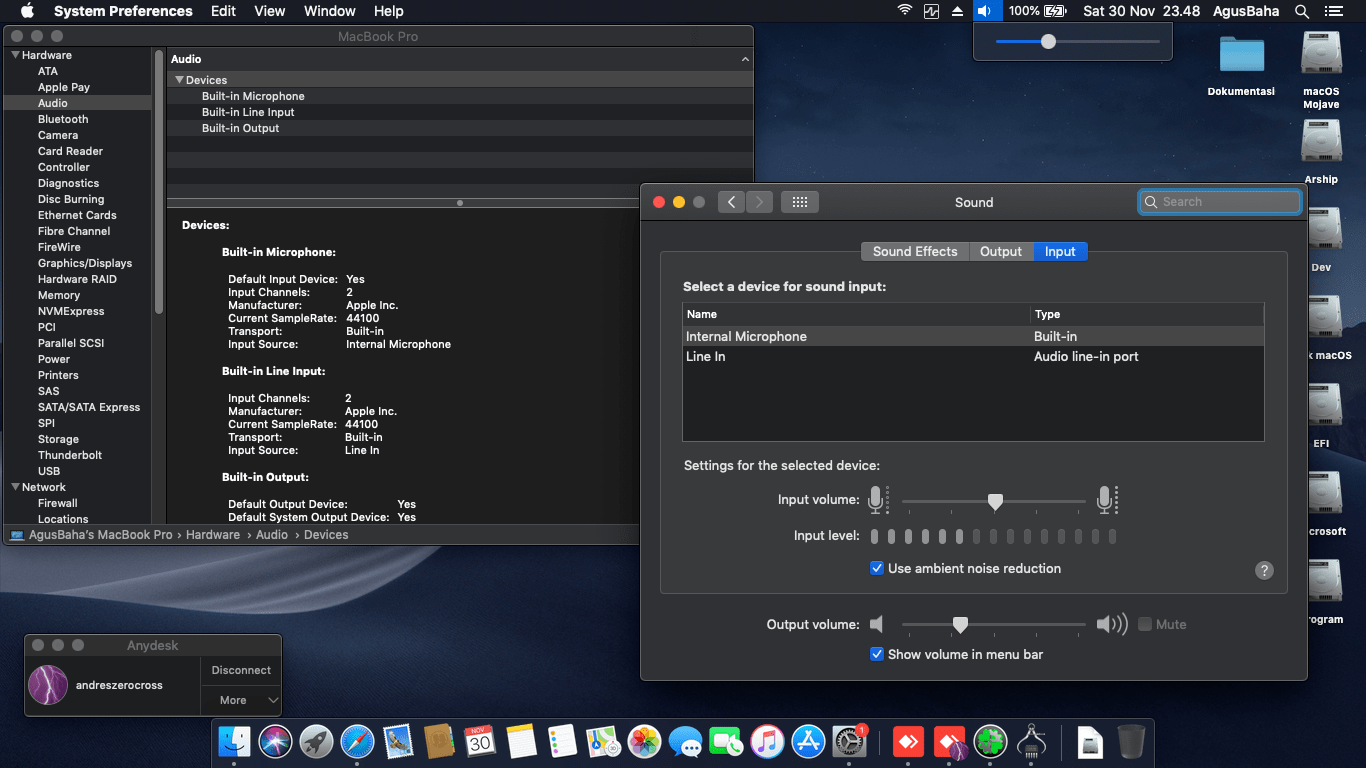Open Contacts book icon in dock
The width and height of the screenshot is (1366, 768).
click(x=439, y=742)
